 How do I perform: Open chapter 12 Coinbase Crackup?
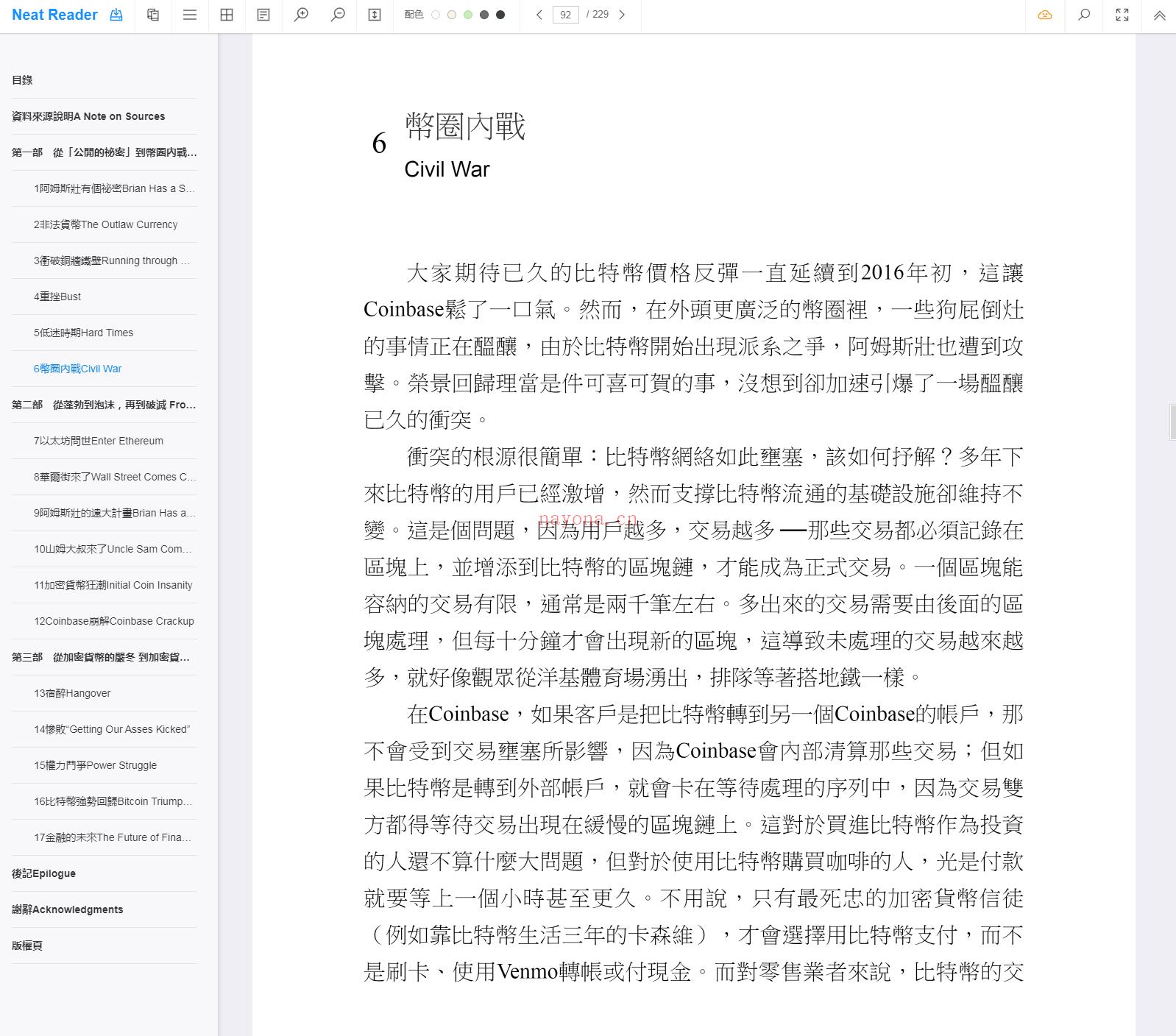[x=105, y=621]
